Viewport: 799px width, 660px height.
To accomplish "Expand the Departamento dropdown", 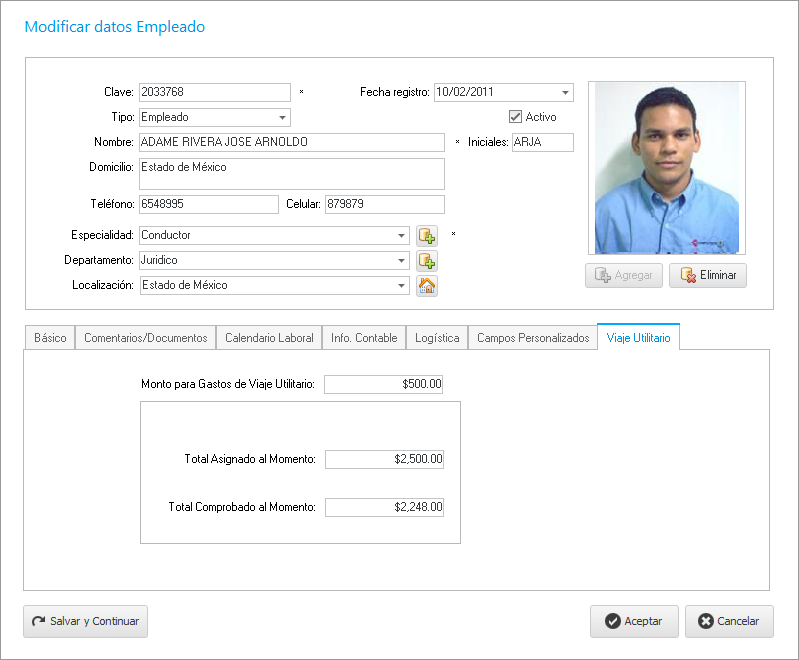I will coord(401,261).
